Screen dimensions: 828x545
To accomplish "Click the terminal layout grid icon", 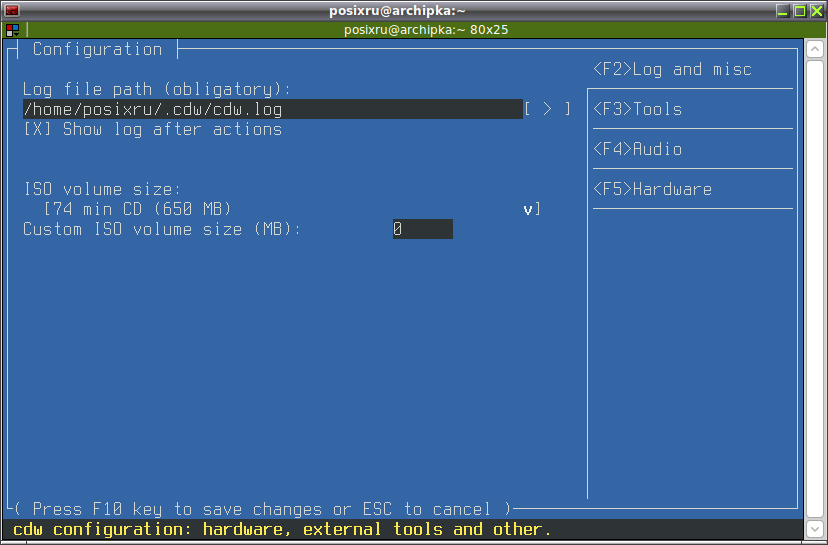I will tap(13, 30).
